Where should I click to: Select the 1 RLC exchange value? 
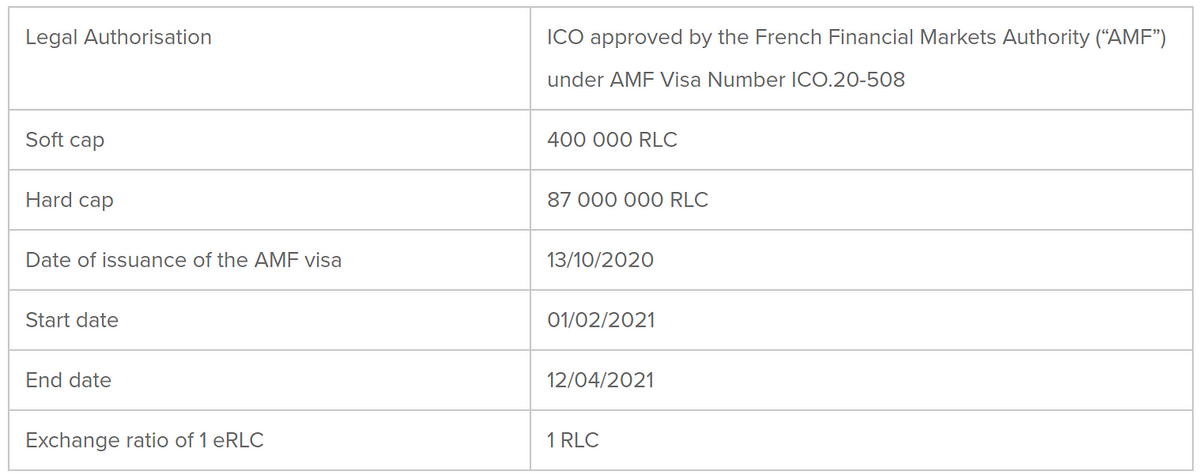(x=573, y=440)
